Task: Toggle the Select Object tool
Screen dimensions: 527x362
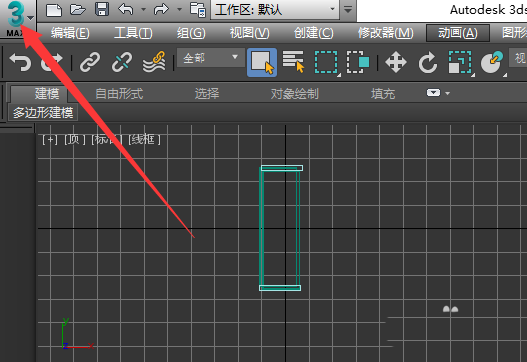Action: pyautogui.click(x=262, y=62)
